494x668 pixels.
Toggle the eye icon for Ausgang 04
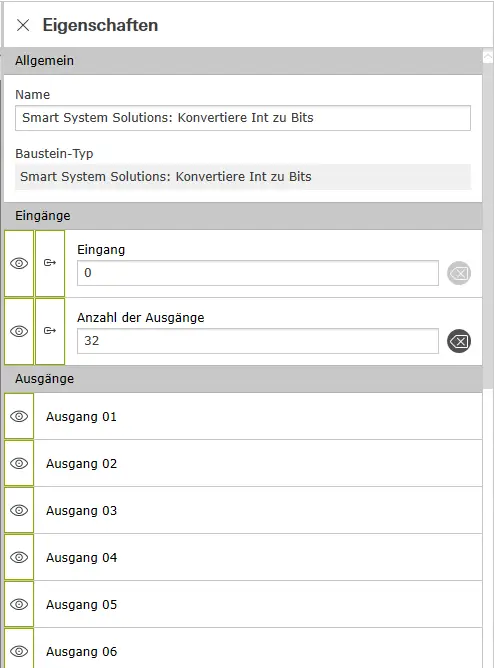[x=19, y=557]
